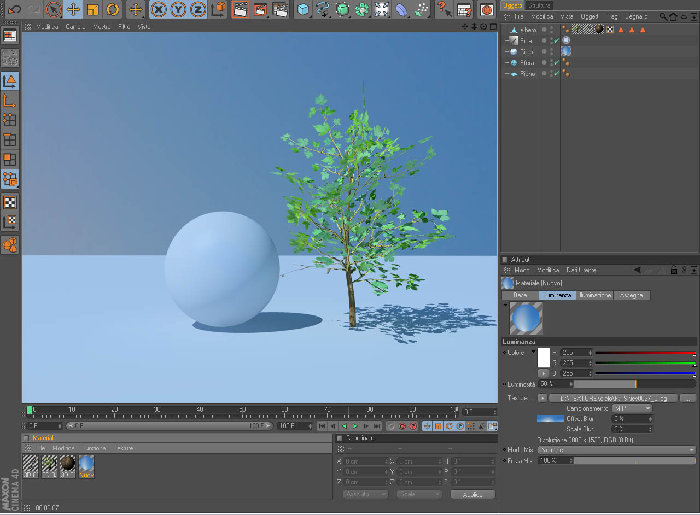Toggle Z axis lock
This screenshot has width=700, height=515.
198,9
